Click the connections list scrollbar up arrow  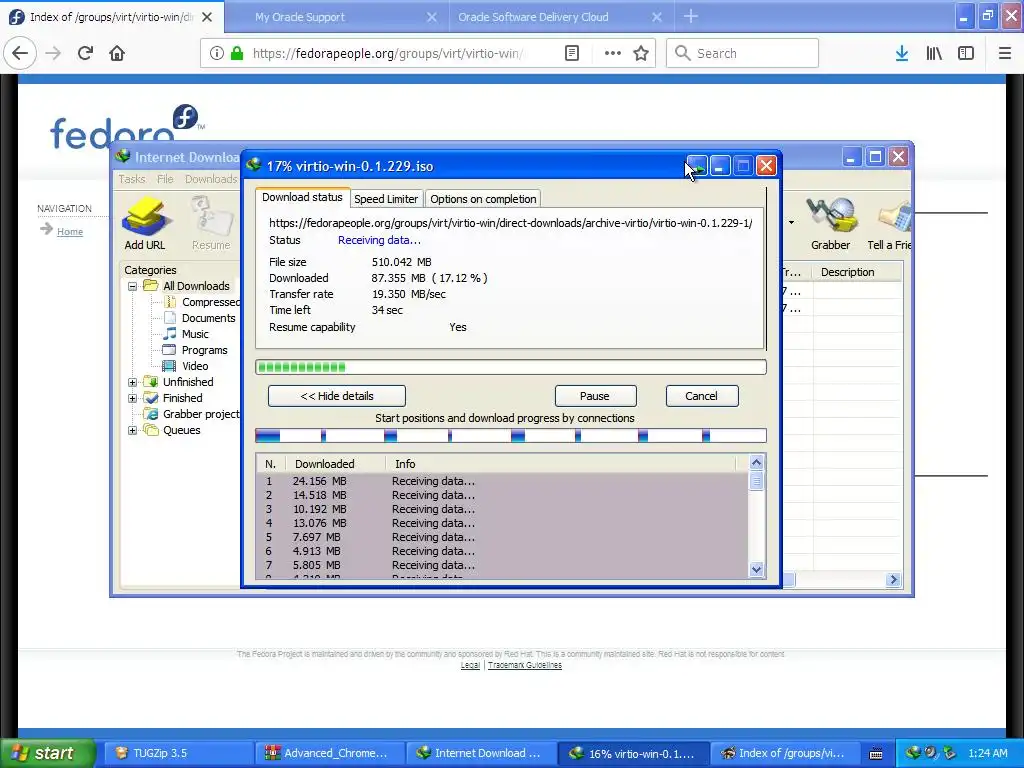point(756,462)
